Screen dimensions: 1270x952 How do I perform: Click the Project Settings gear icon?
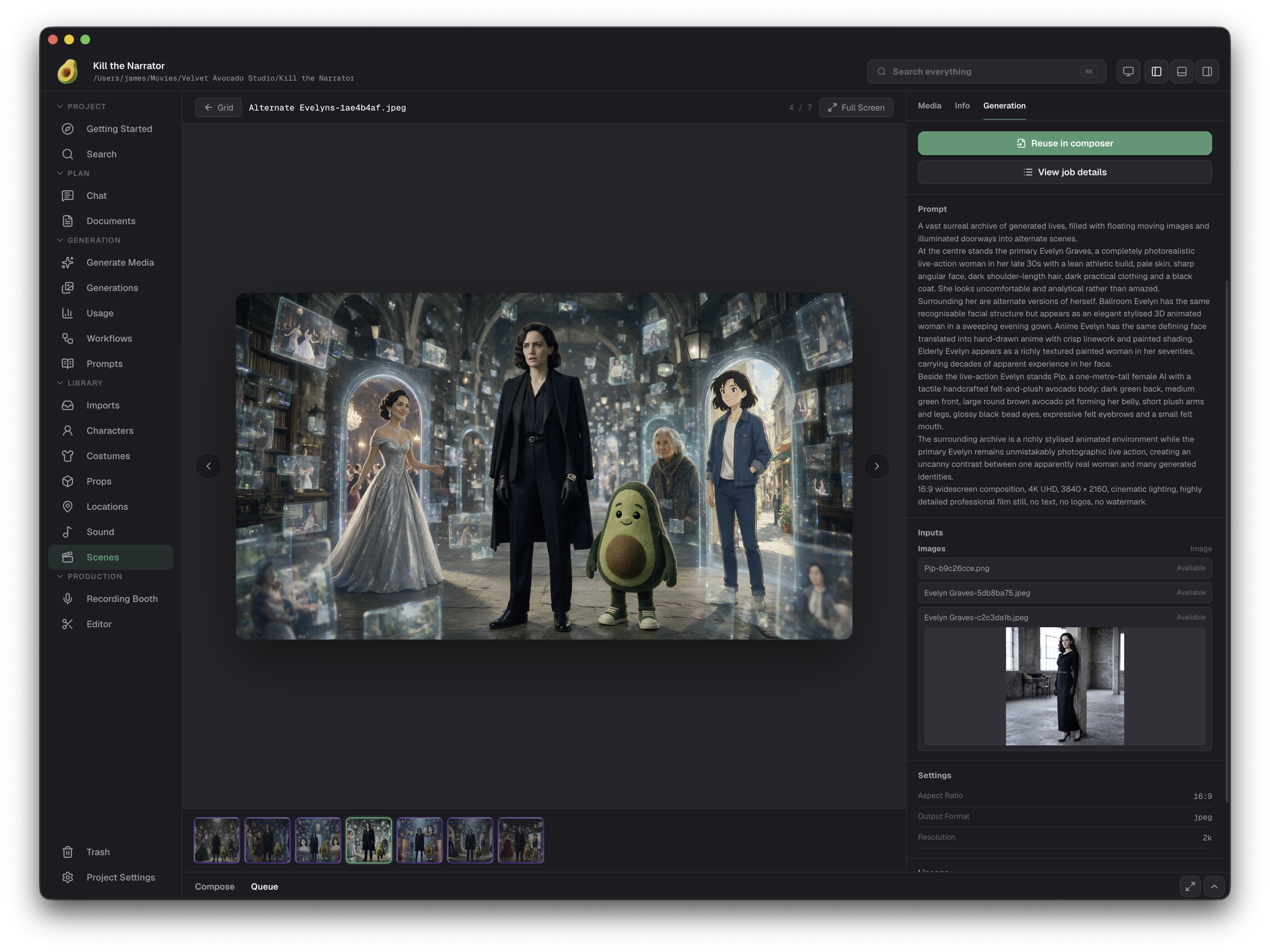tap(68, 877)
